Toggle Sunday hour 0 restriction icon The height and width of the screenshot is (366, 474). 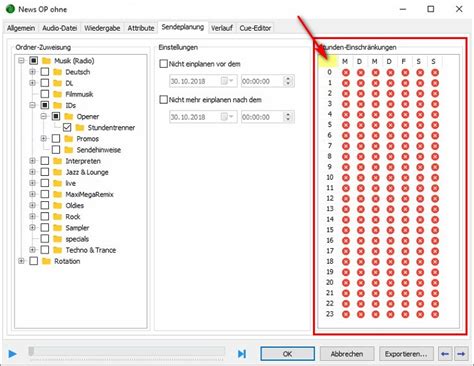coord(435,72)
